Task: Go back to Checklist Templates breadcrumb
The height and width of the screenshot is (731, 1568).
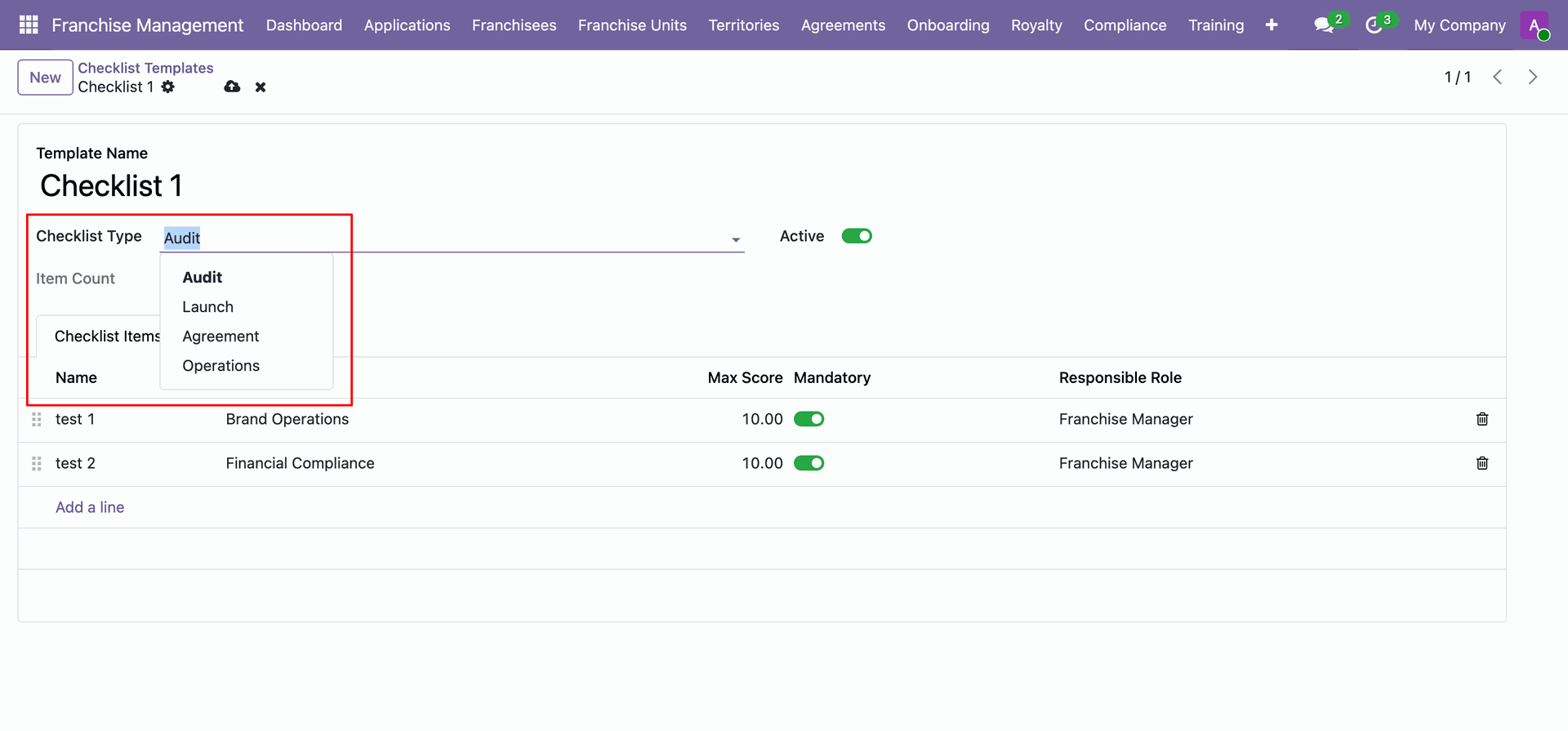Action: coord(145,68)
